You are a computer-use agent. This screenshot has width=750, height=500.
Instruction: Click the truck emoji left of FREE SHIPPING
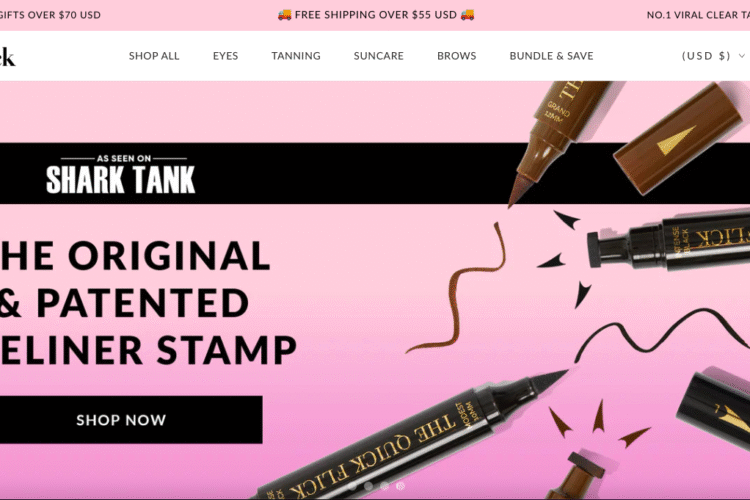(285, 15)
